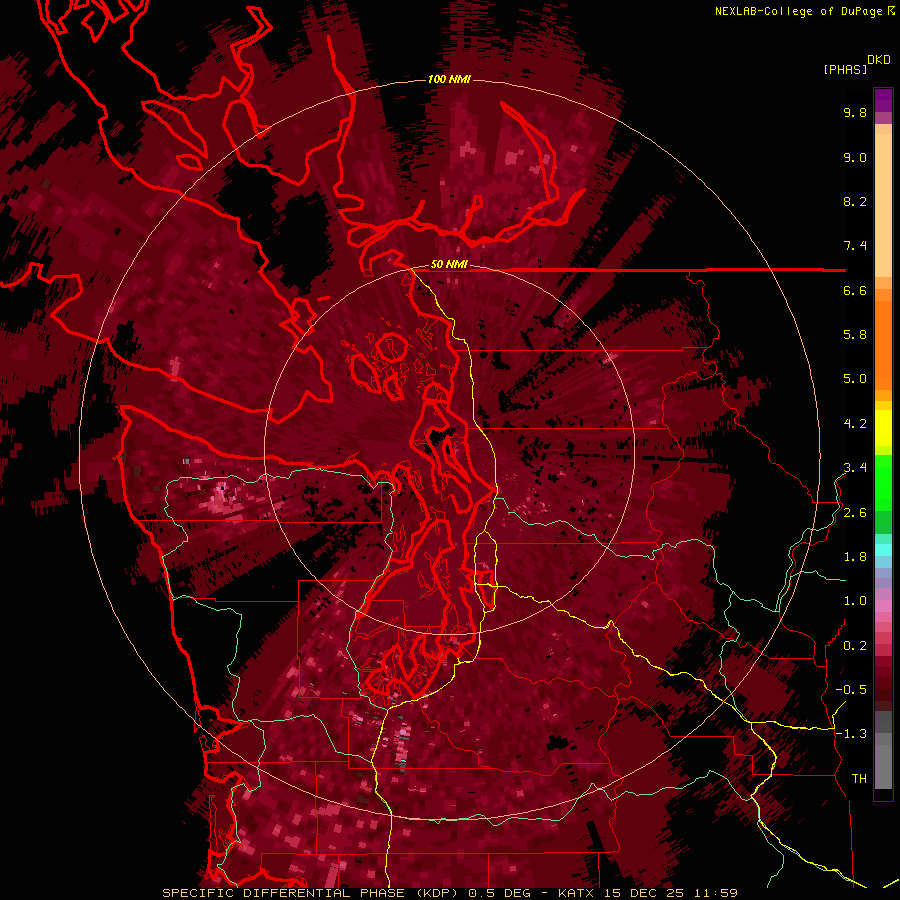
Task: Click the "100 NMI" range ring label
Action: (449, 79)
